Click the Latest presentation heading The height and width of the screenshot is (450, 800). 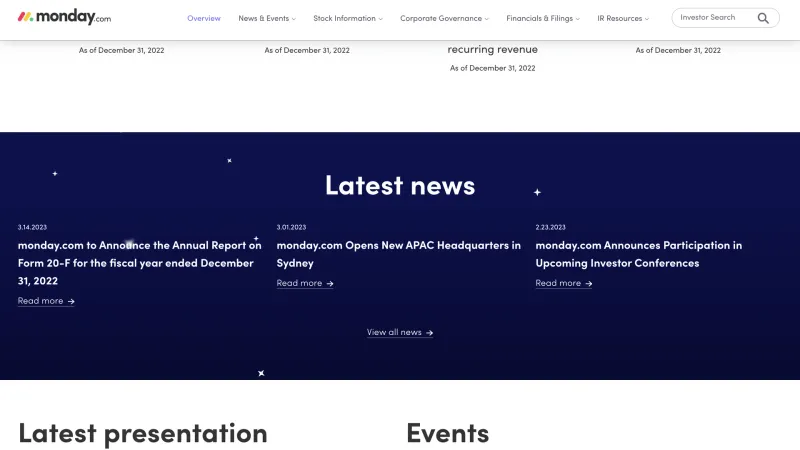click(x=143, y=434)
